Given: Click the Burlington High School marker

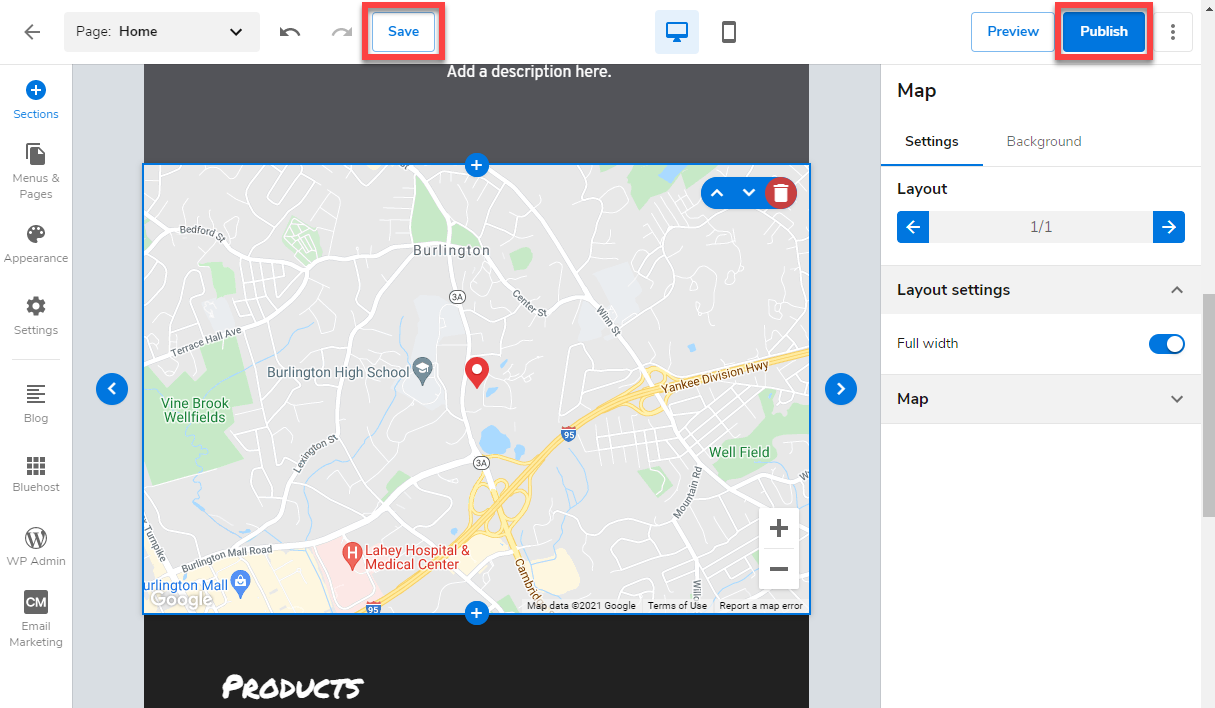Looking at the screenshot, I should [422, 369].
